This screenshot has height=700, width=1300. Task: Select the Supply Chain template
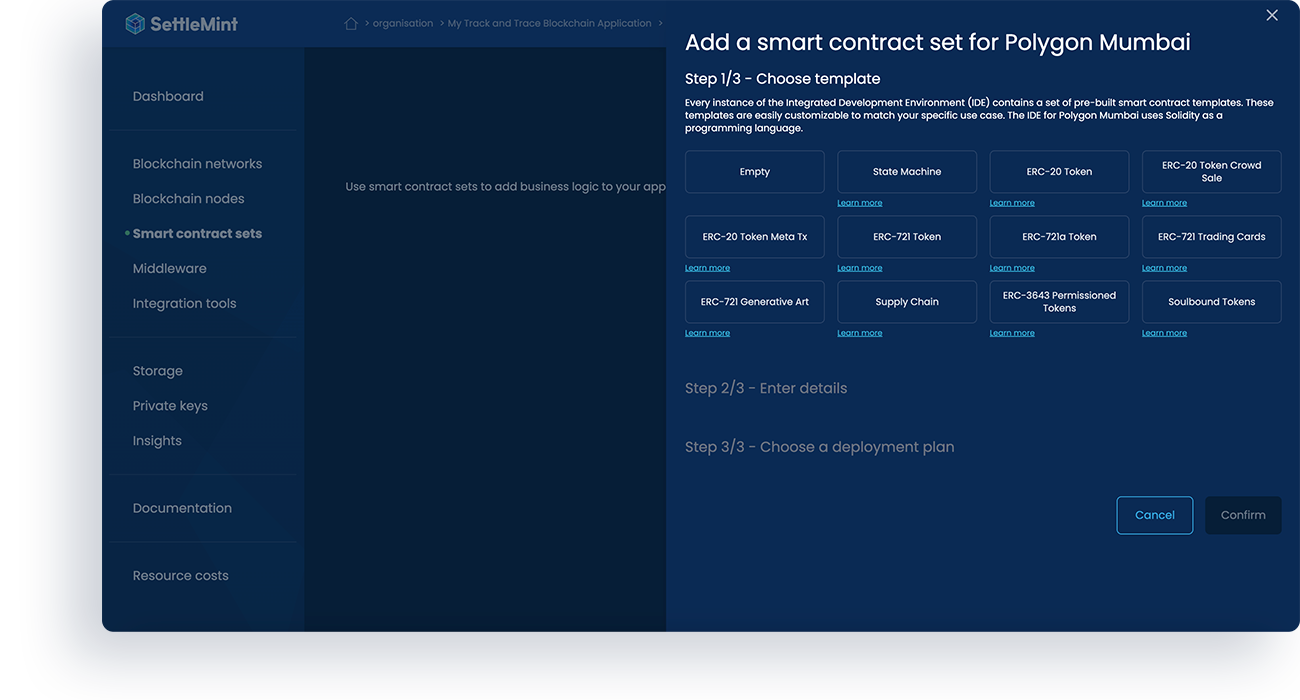click(x=906, y=301)
